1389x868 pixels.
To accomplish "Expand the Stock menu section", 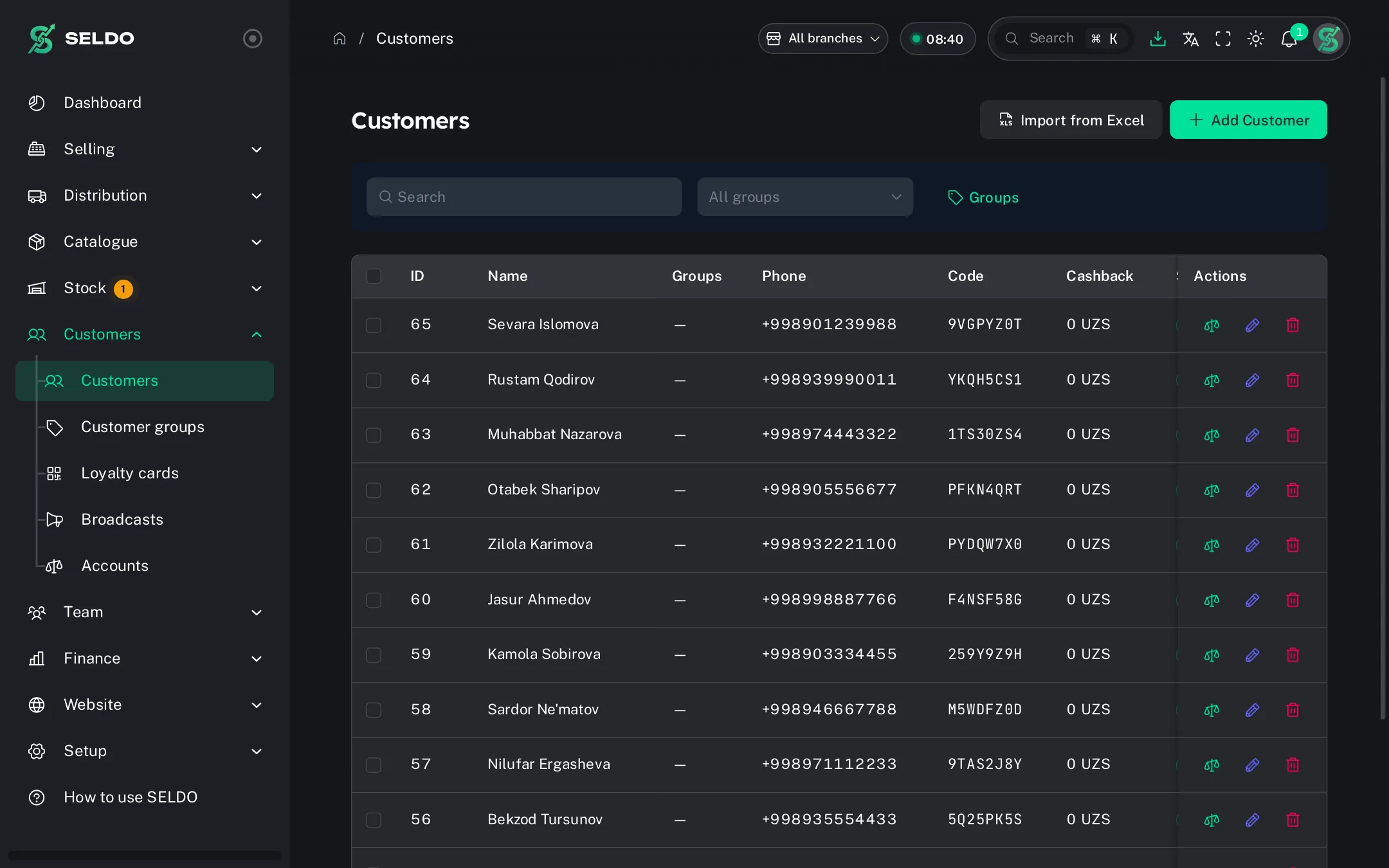I will [145, 288].
